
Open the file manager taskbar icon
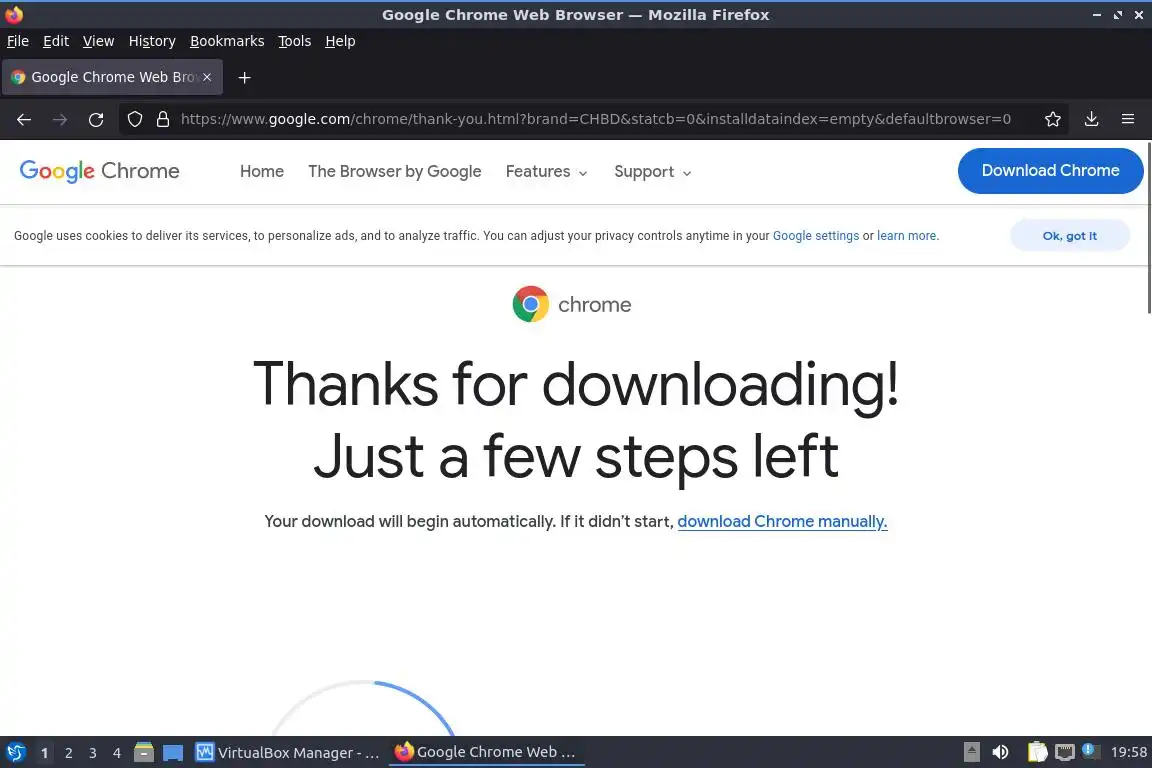(x=144, y=753)
